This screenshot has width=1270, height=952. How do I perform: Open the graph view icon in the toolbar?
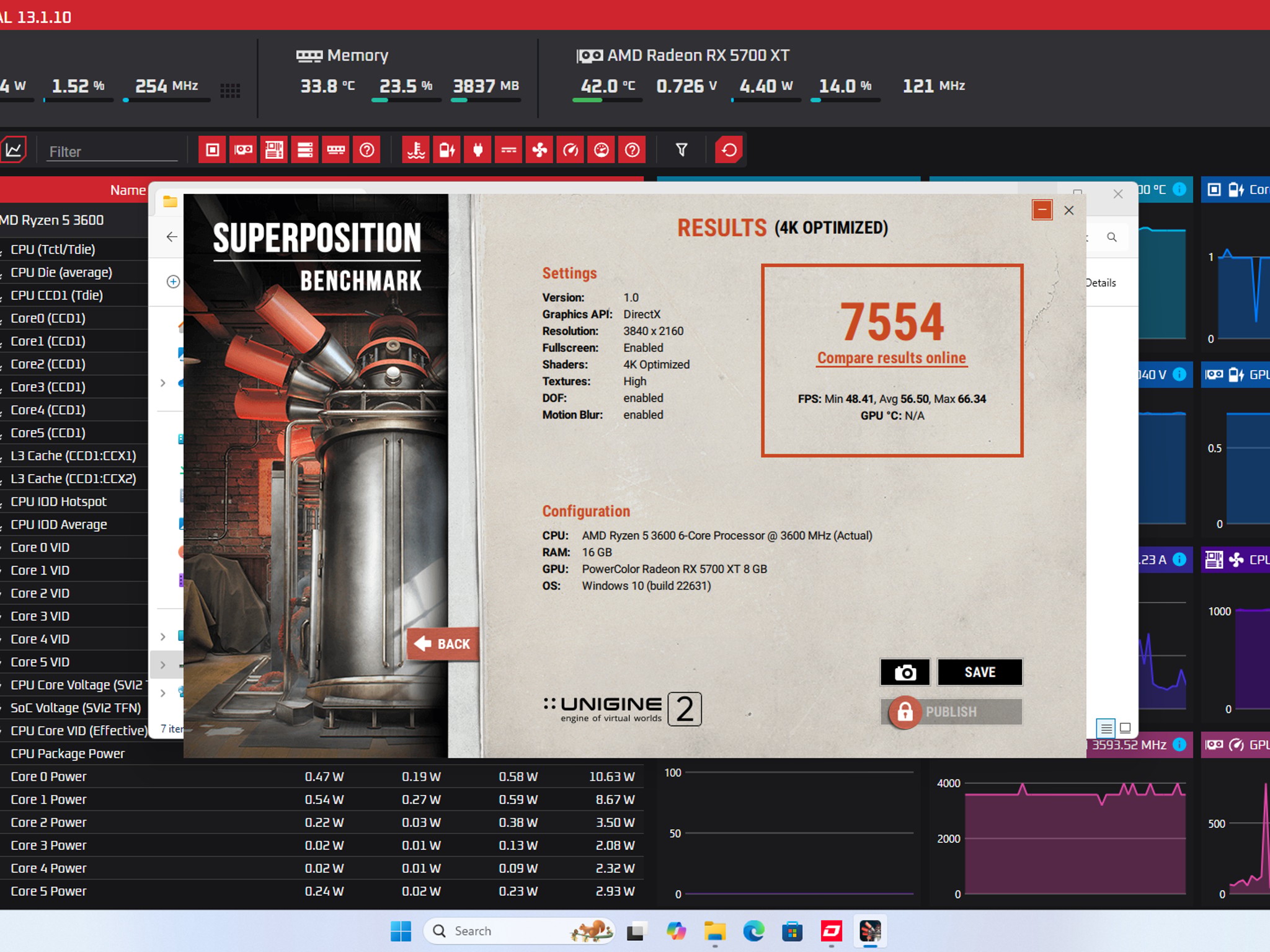(14, 150)
